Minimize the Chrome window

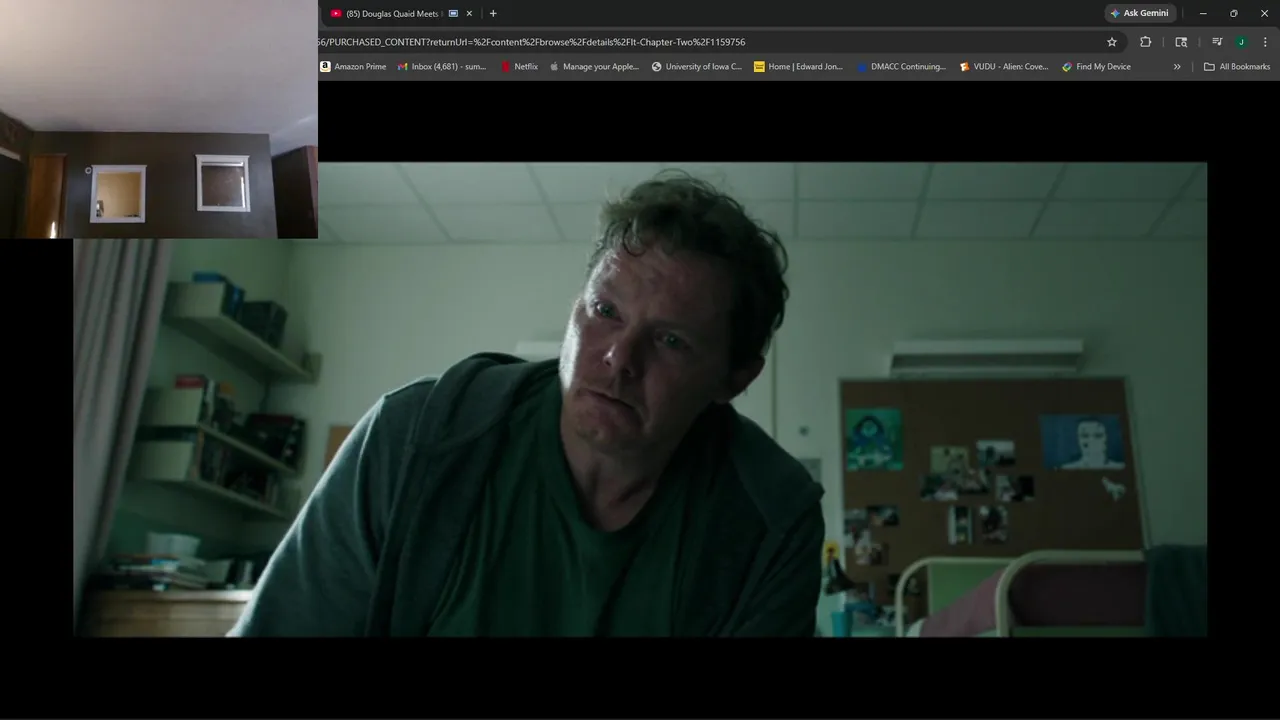[1203, 13]
